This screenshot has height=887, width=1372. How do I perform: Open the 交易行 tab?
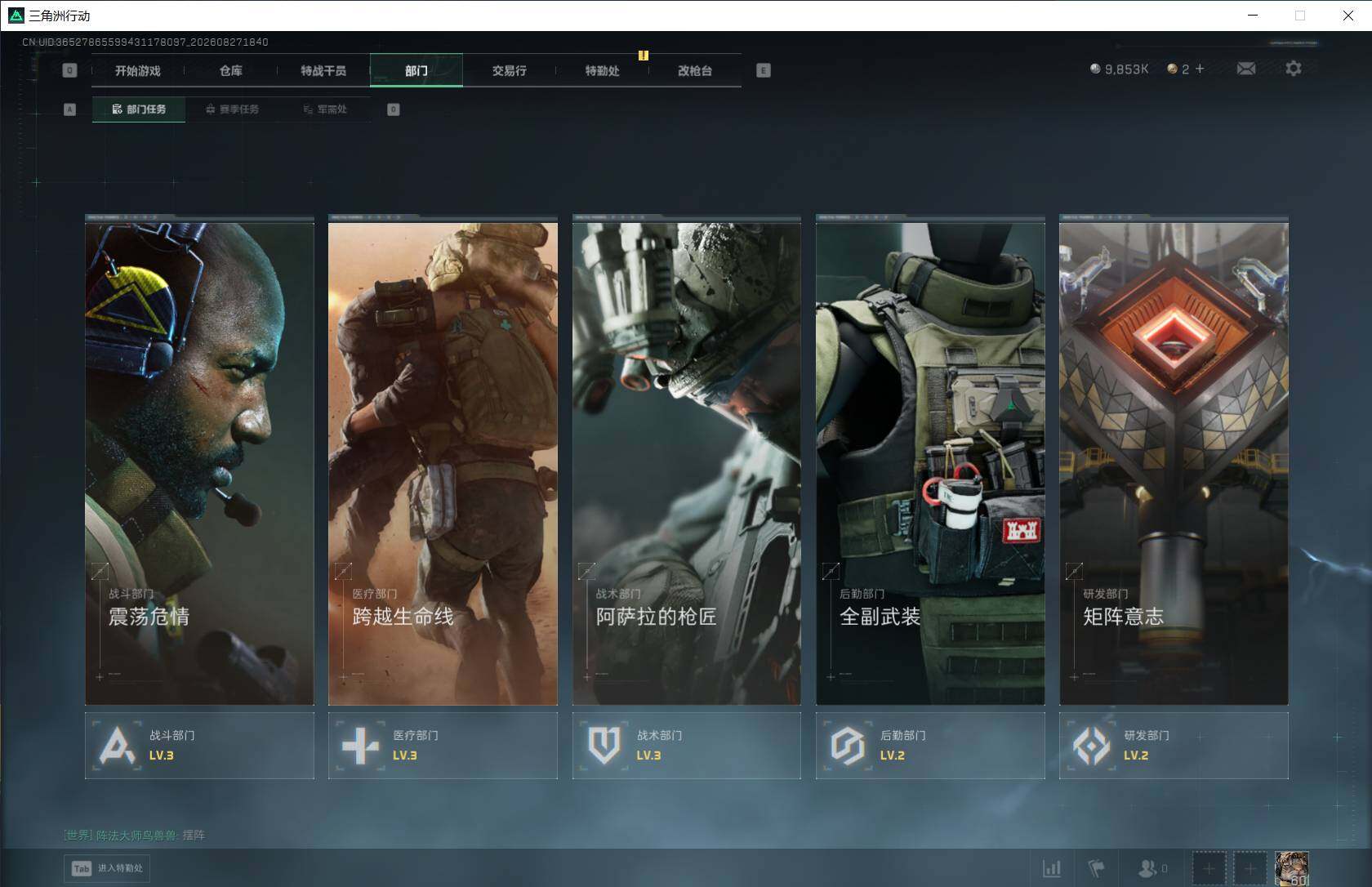tap(510, 71)
